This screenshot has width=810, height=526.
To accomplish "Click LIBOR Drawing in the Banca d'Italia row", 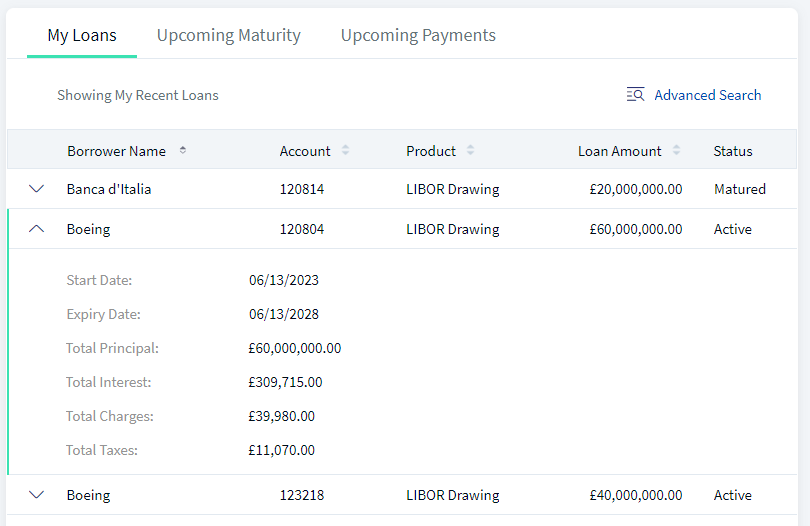I will (x=453, y=189).
